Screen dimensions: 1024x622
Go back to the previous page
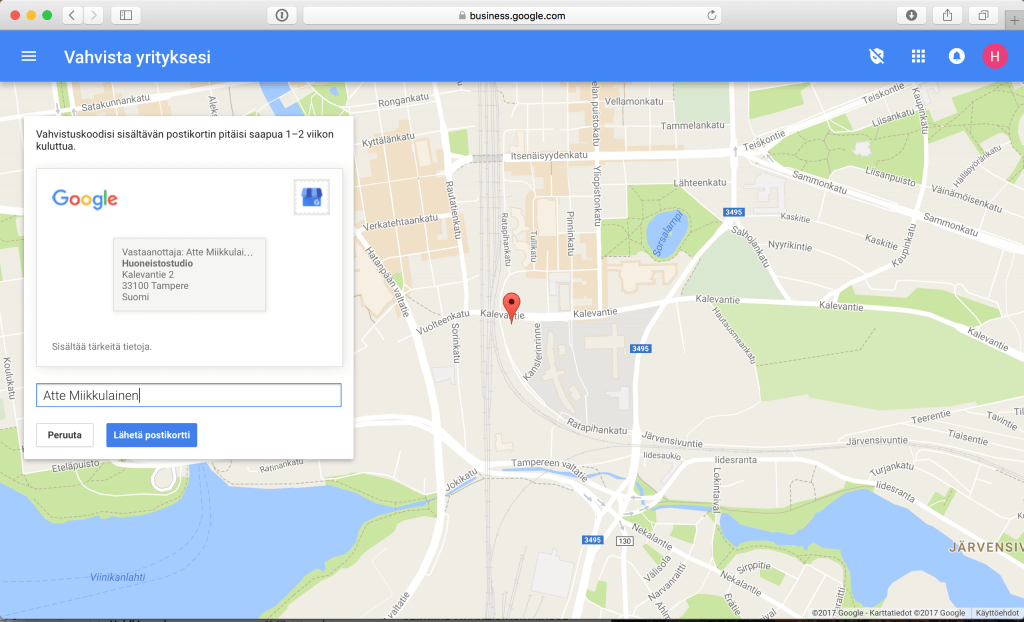(x=74, y=15)
